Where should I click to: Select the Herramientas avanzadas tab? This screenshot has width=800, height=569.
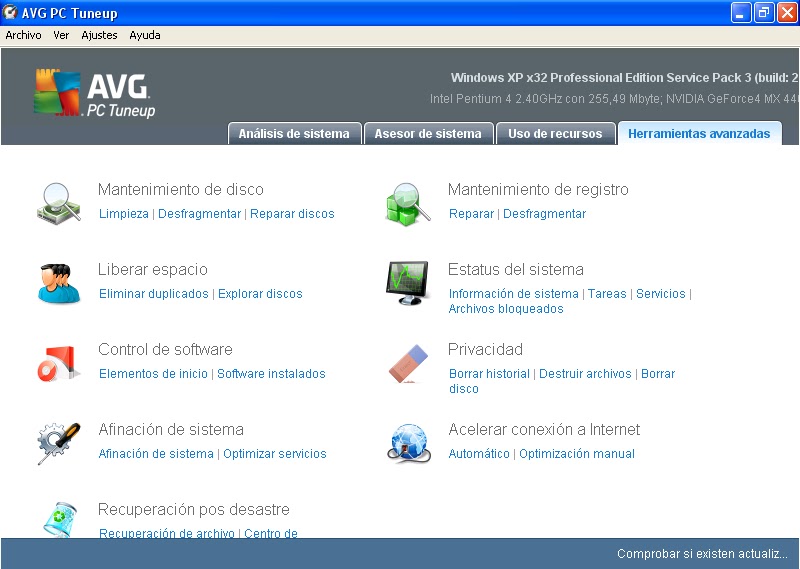tap(699, 133)
